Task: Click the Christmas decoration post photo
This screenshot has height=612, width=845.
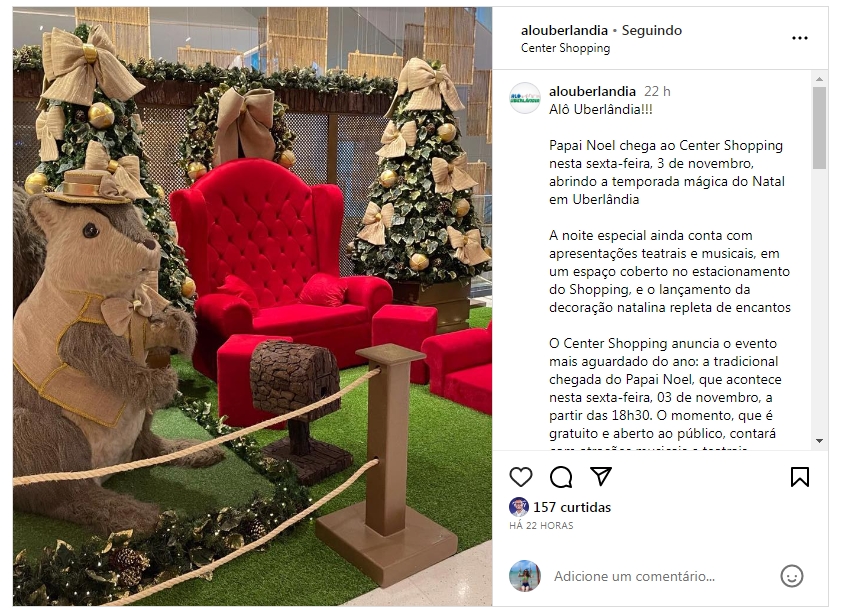Action: coord(253,307)
